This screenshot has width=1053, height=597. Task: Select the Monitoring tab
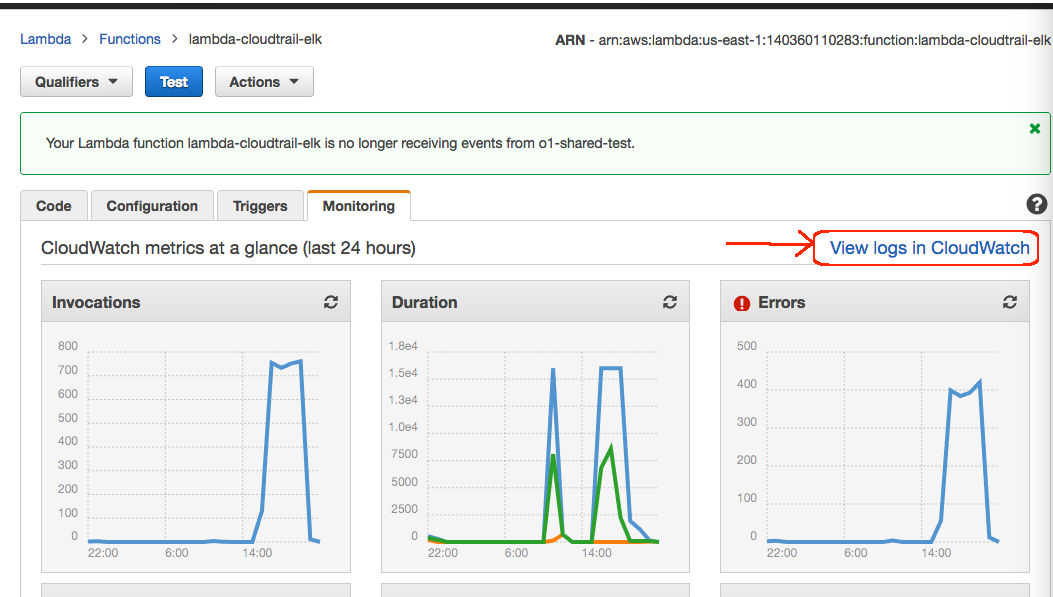tap(359, 206)
